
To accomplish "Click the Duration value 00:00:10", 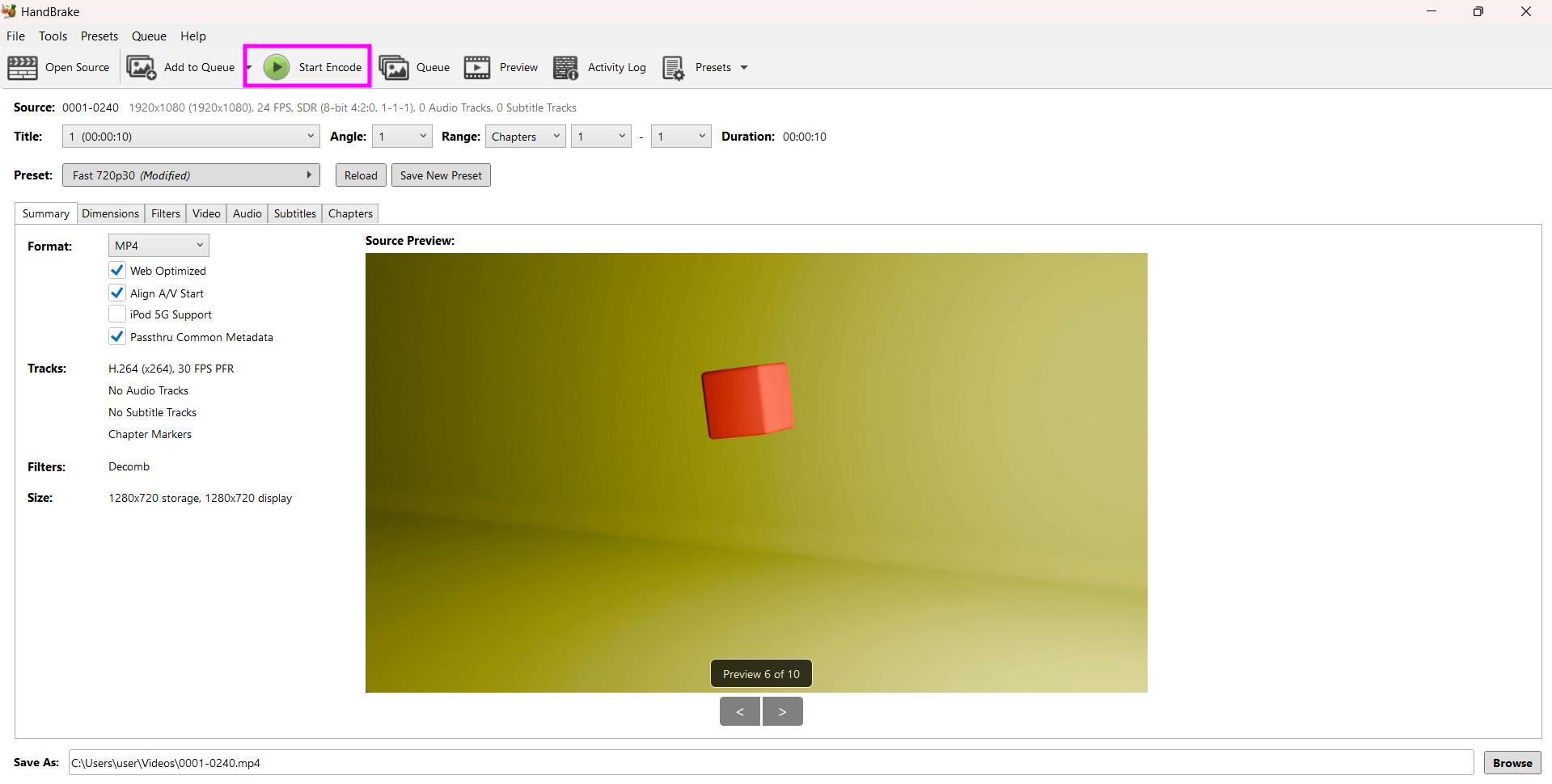I will click(805, 137).
